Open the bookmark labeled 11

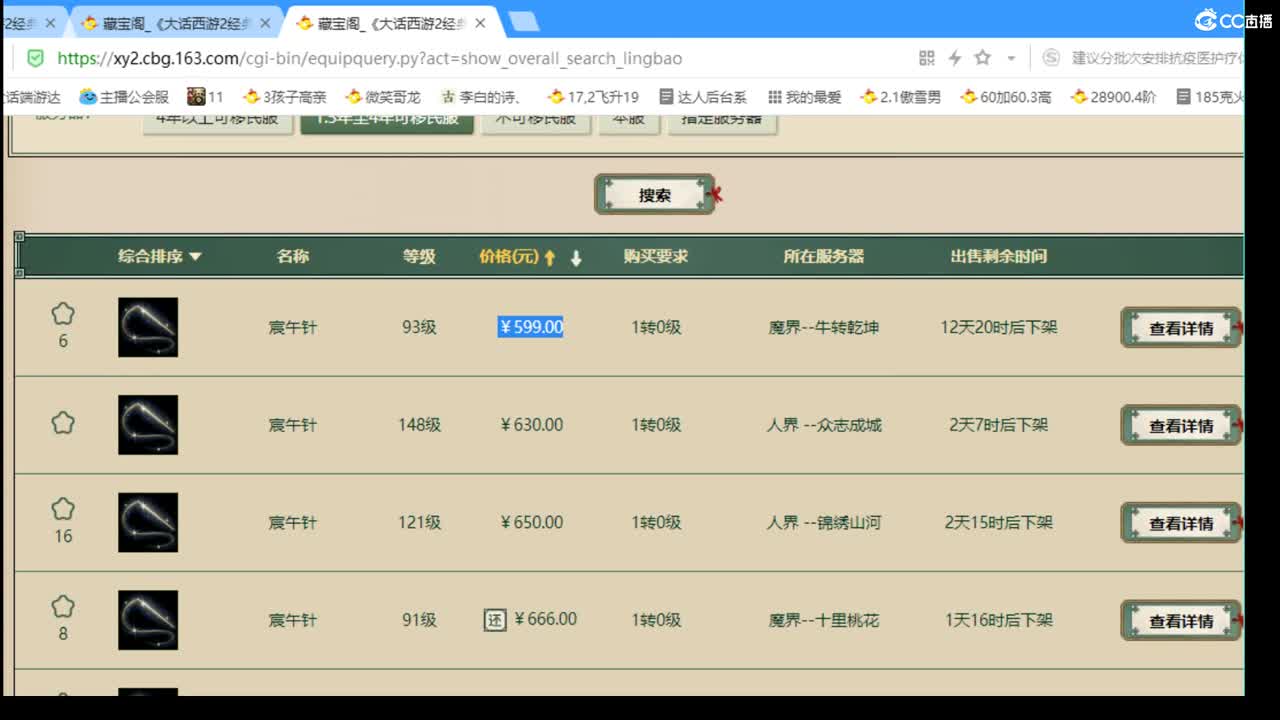click(206, 97)
